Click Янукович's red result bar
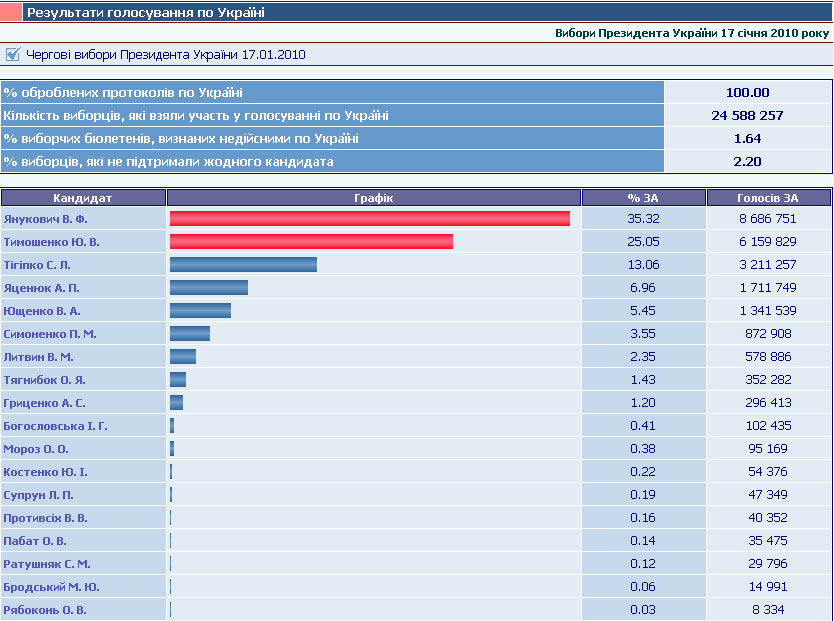The width and height of the screenshot is (834, 621). pyautogui.click(x=369, y=219)
